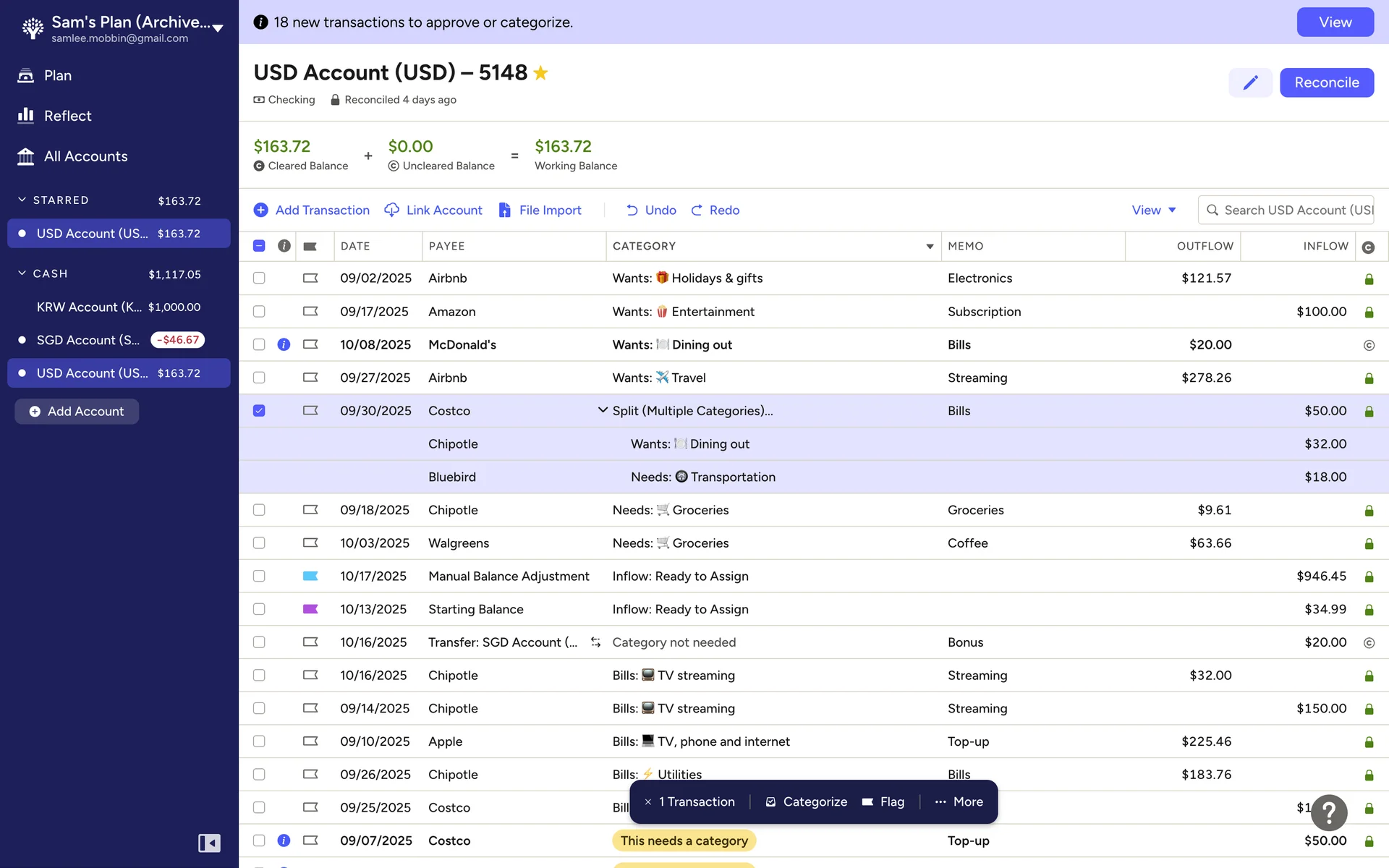The height and width of the screenshot is (868, 1389).
Task: Uncheck the selected Costco 09/30 transaction
Action: coord(259,411)
